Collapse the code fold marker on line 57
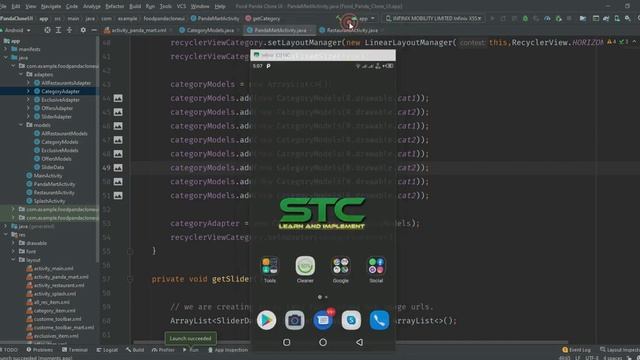The image size is (640, 360). tap(130, 279)
